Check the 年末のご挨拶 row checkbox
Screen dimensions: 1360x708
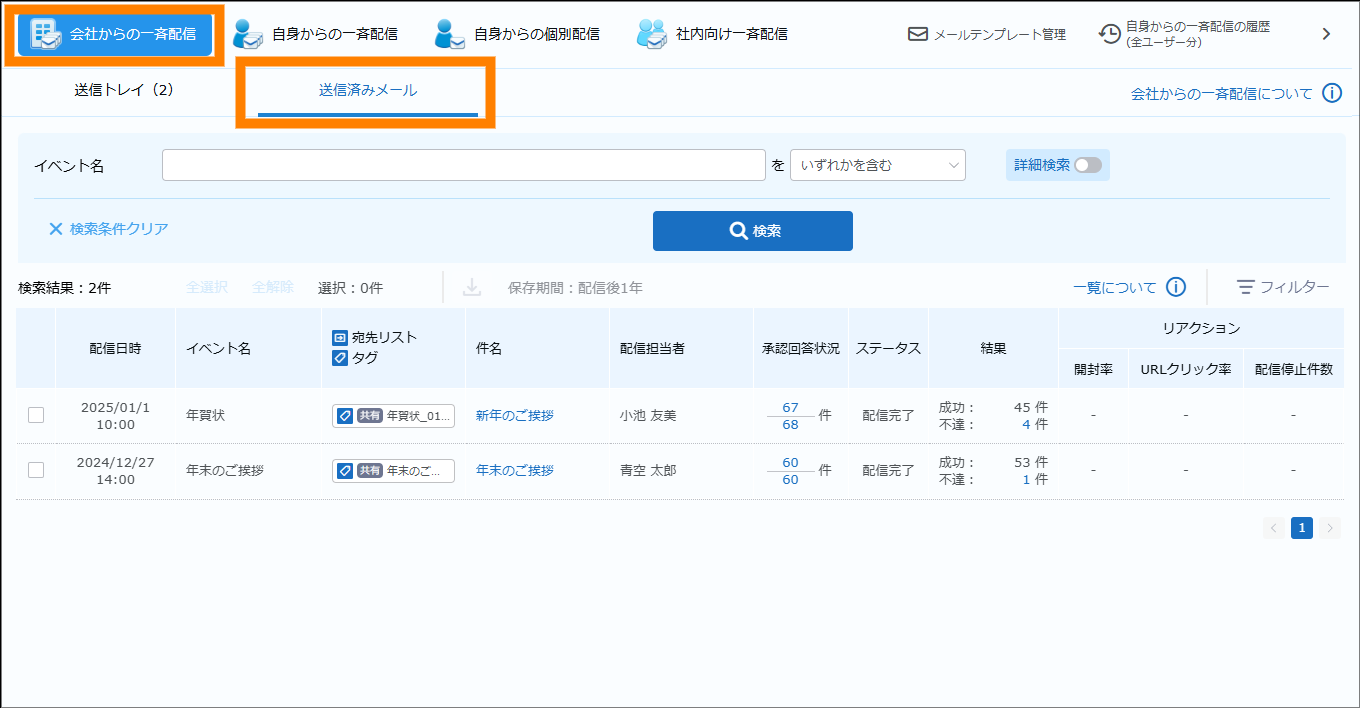coord(36,470)
